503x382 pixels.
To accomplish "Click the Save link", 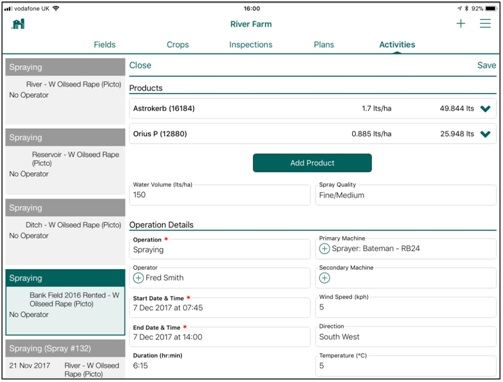I will pyautogui.click(x=487, y=65).
